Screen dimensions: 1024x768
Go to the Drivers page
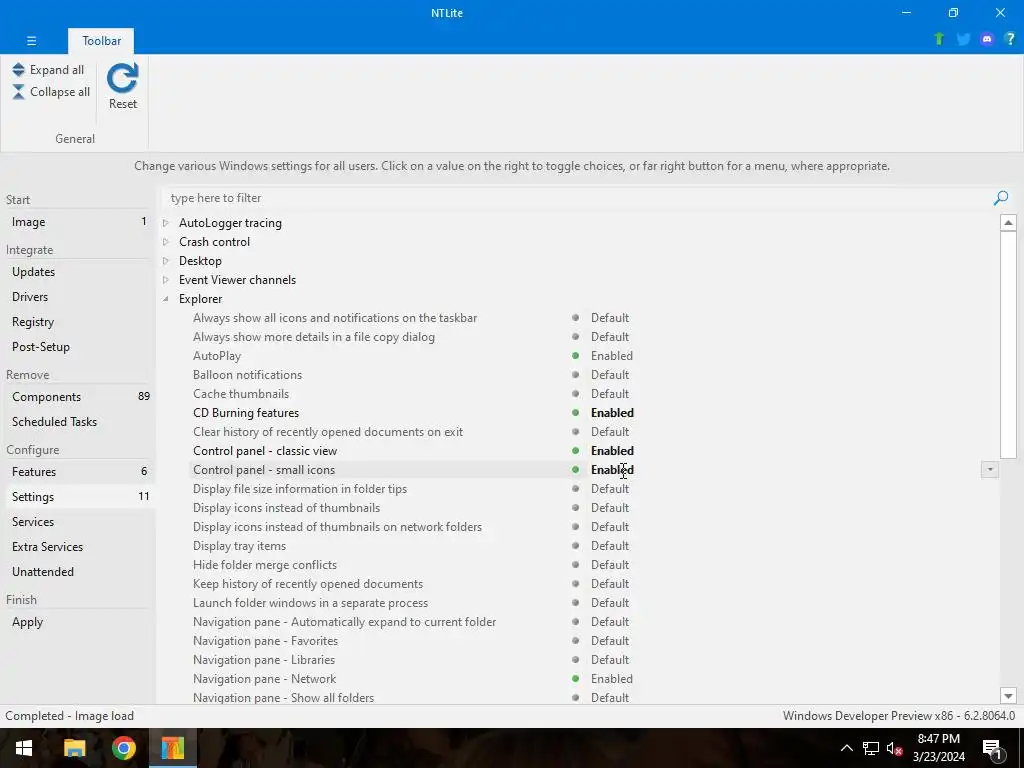(79, 296)
